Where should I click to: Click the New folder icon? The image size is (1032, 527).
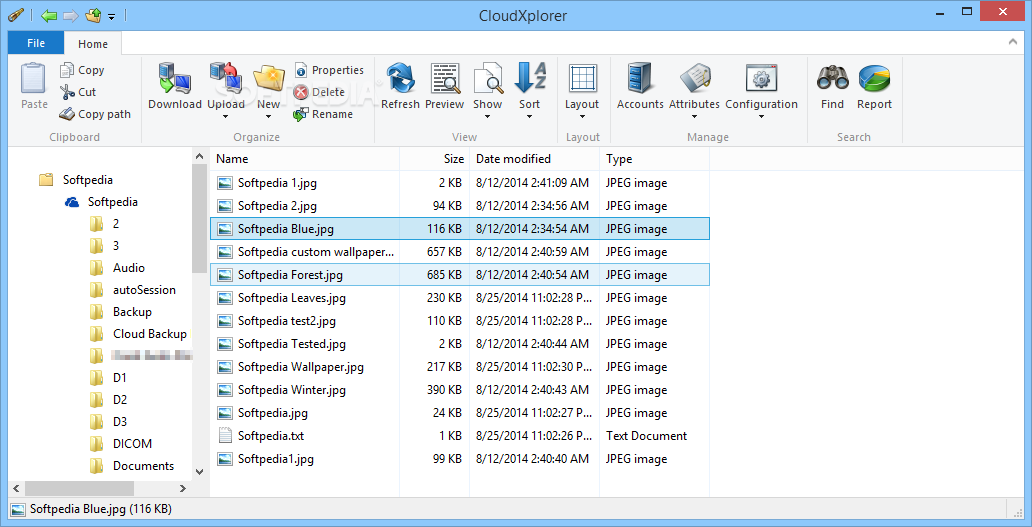[268, 78]
